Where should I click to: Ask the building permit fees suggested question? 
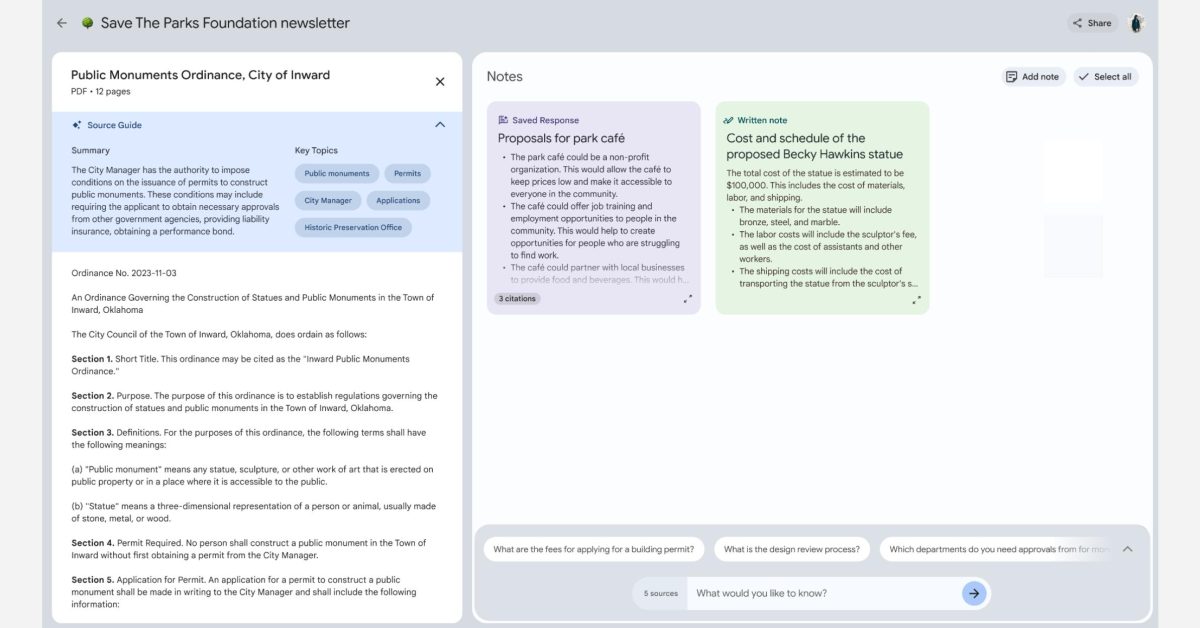[594, 548]
